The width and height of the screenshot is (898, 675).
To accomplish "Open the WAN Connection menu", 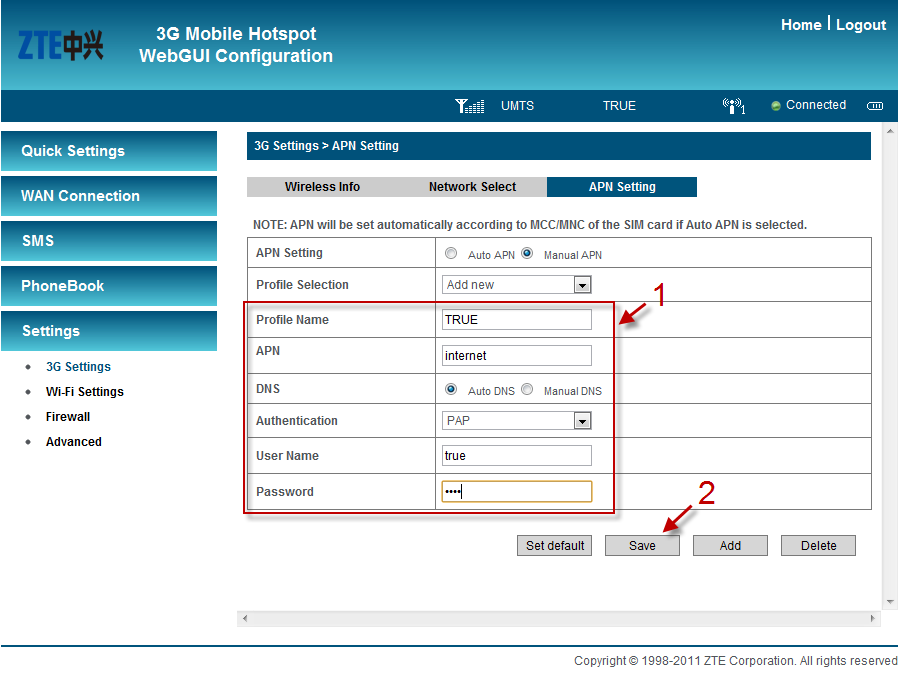I will pyautogui.click(x=109, y=196).
